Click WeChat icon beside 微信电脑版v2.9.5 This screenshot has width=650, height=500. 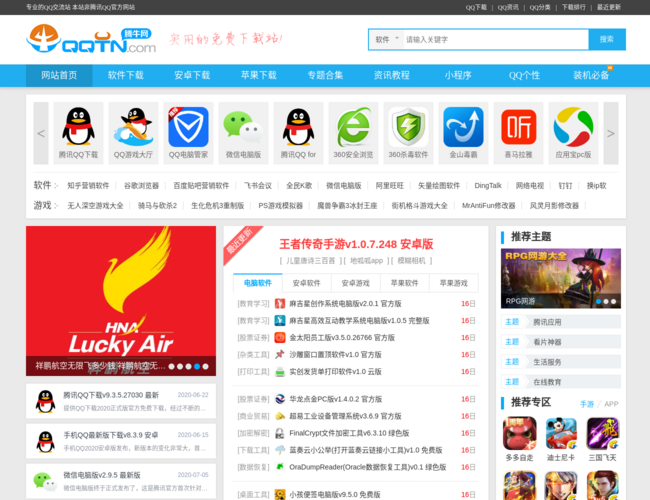(45, 482)
